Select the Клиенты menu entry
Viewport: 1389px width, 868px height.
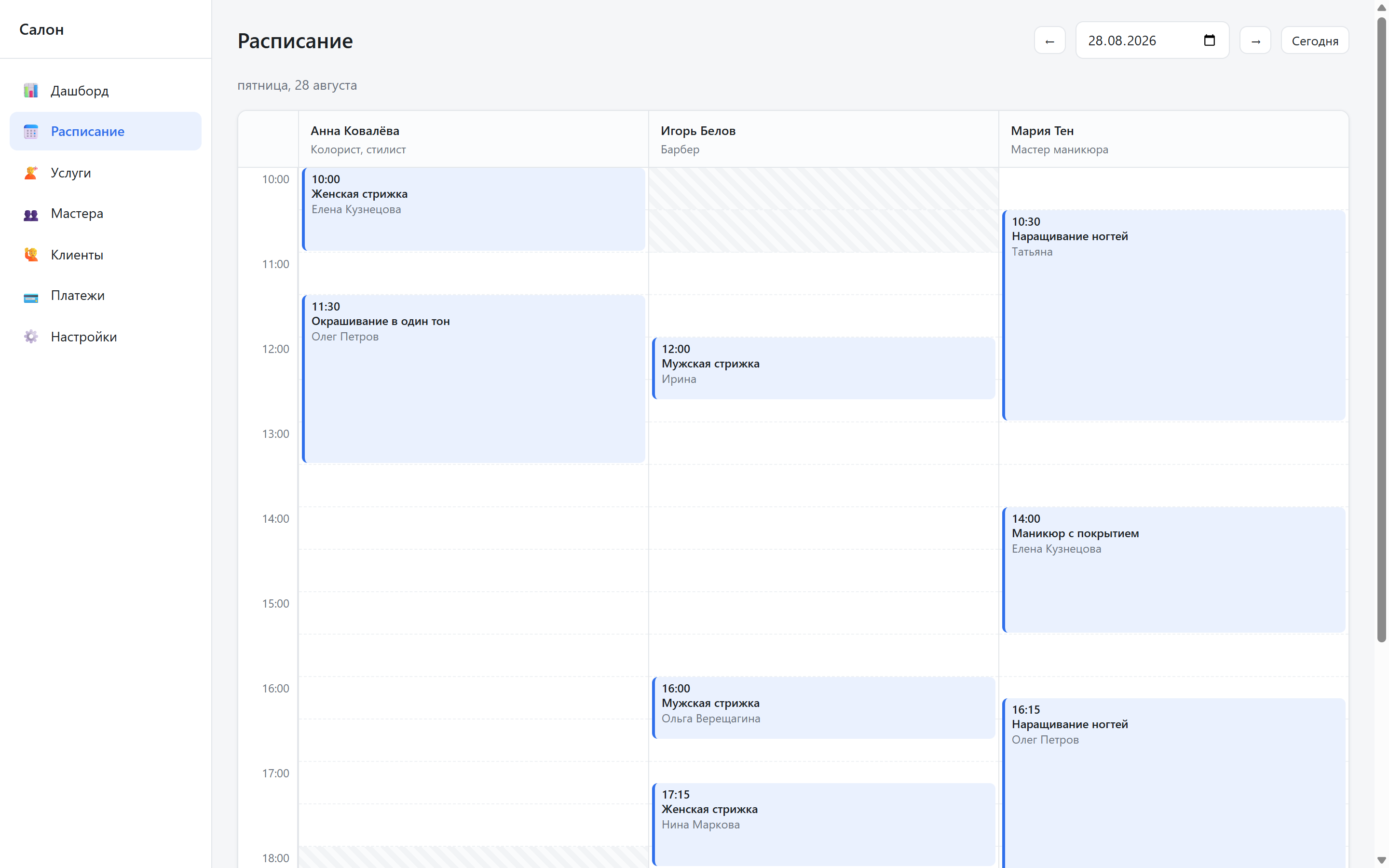[106, 255]
